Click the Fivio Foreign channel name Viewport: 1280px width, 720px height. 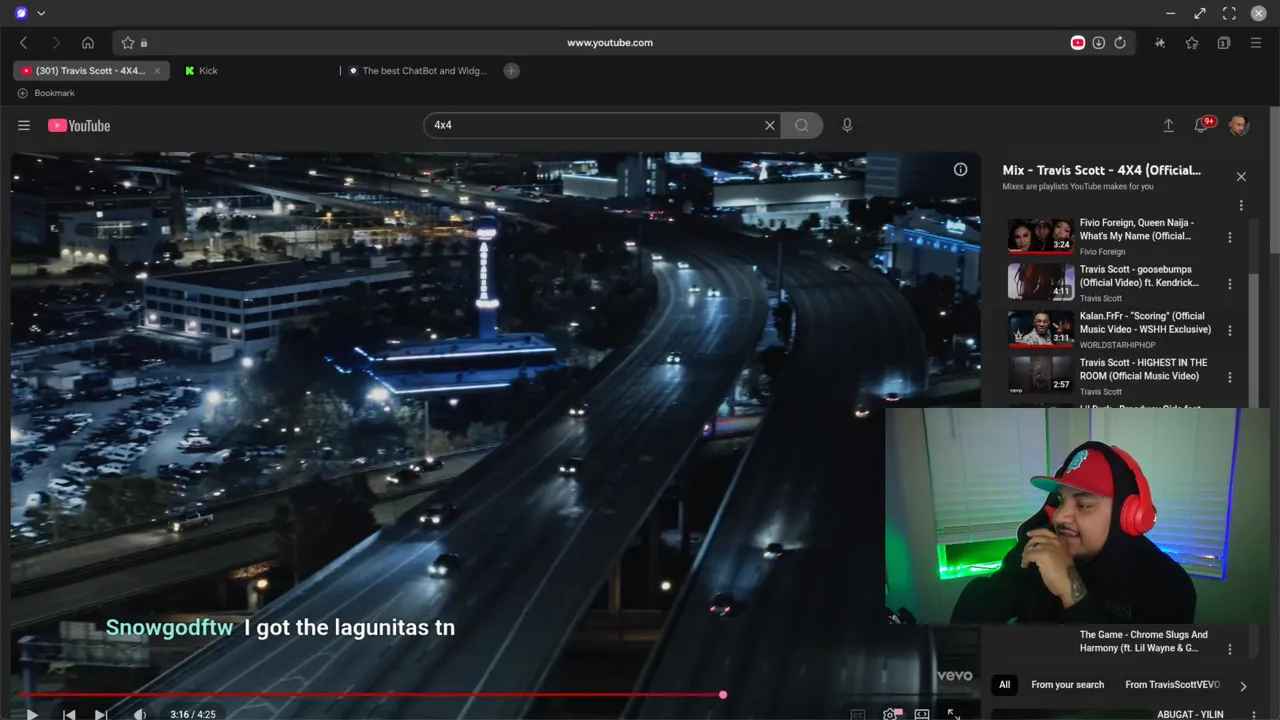pos(1102,252)
